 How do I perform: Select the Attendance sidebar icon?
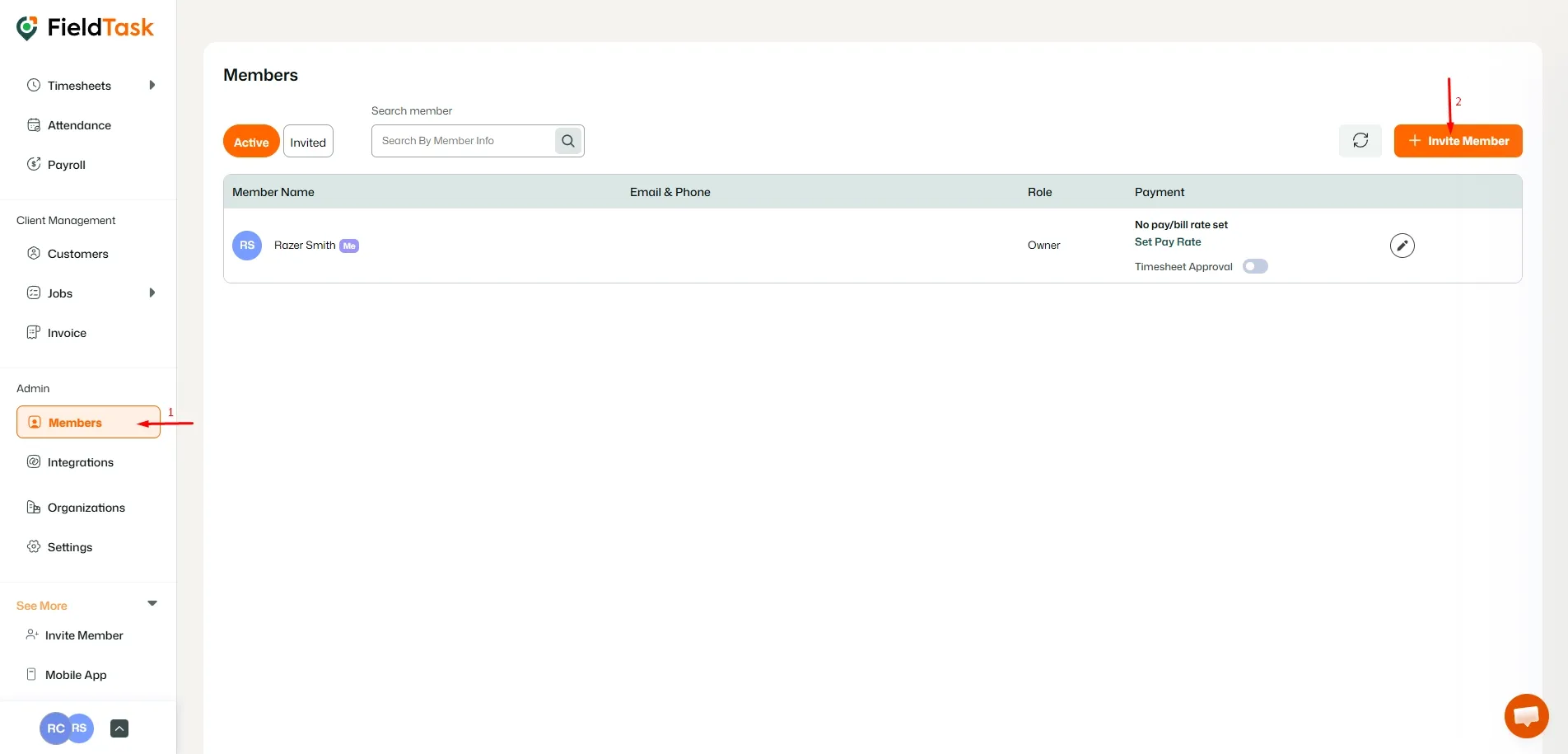33,124
